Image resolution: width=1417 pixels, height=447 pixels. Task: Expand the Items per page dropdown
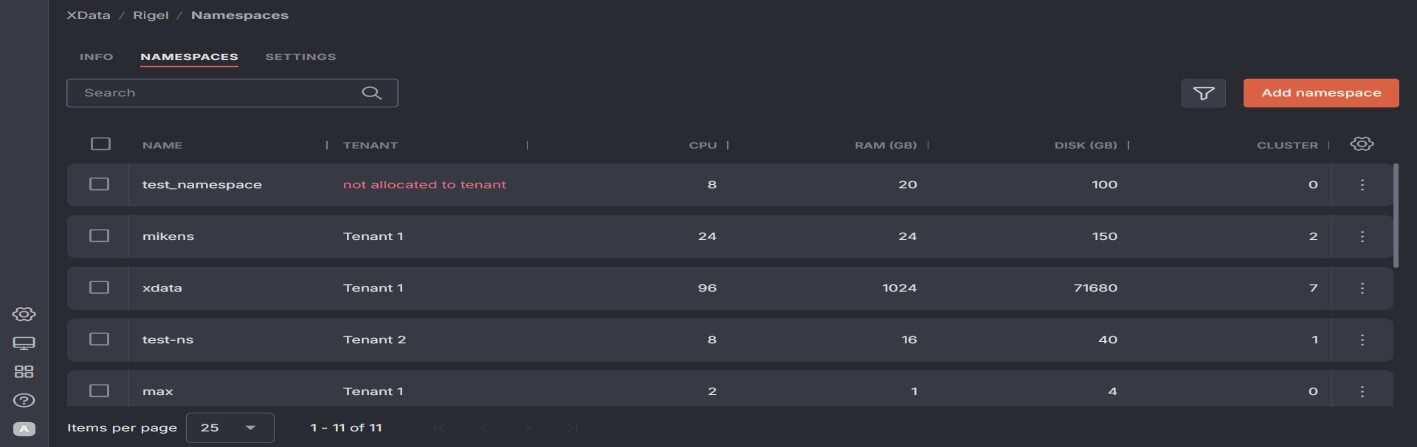pyautogui.click(x=229, y=428)
